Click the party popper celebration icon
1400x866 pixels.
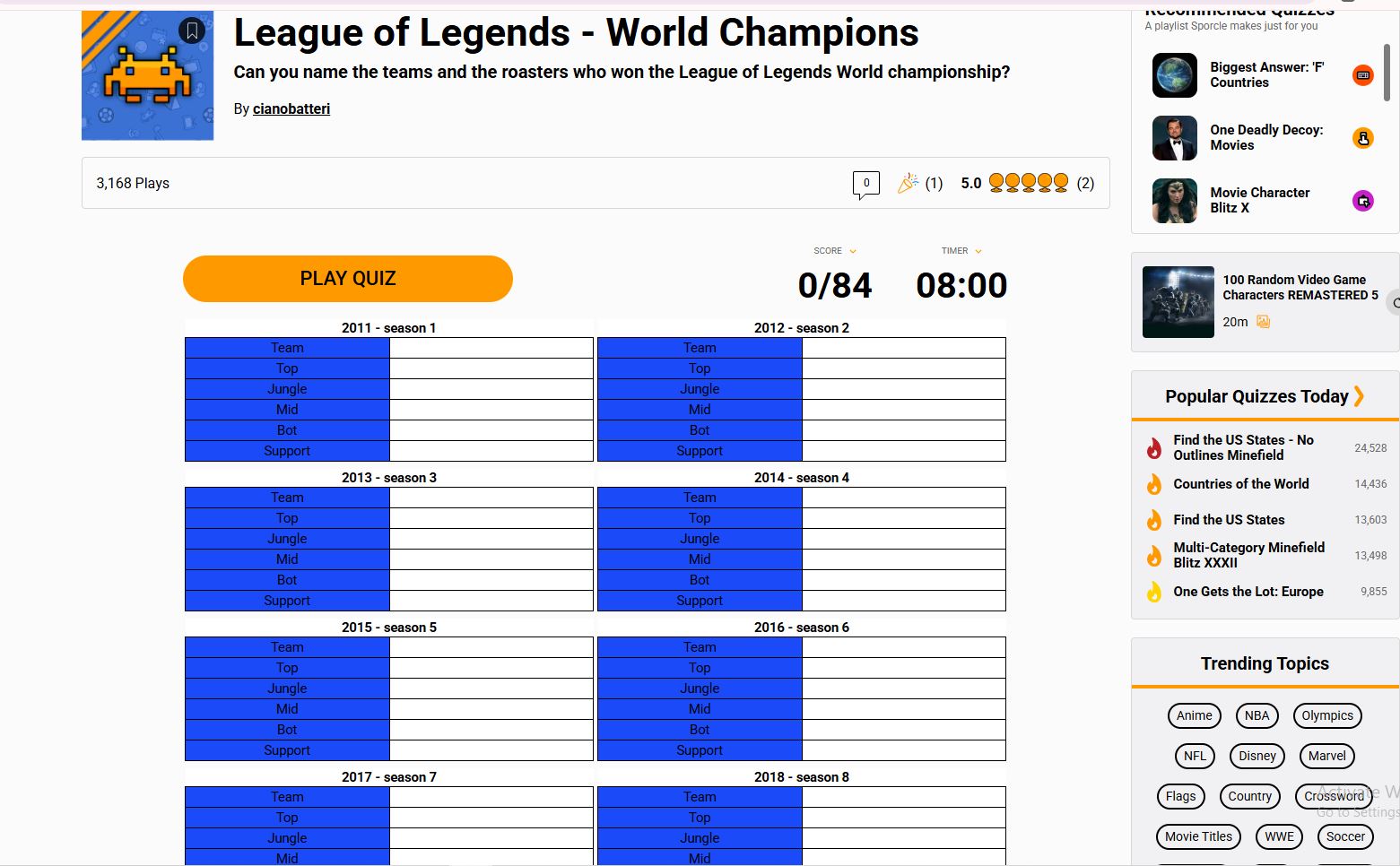pyautogui.click(x=909, y=181)
